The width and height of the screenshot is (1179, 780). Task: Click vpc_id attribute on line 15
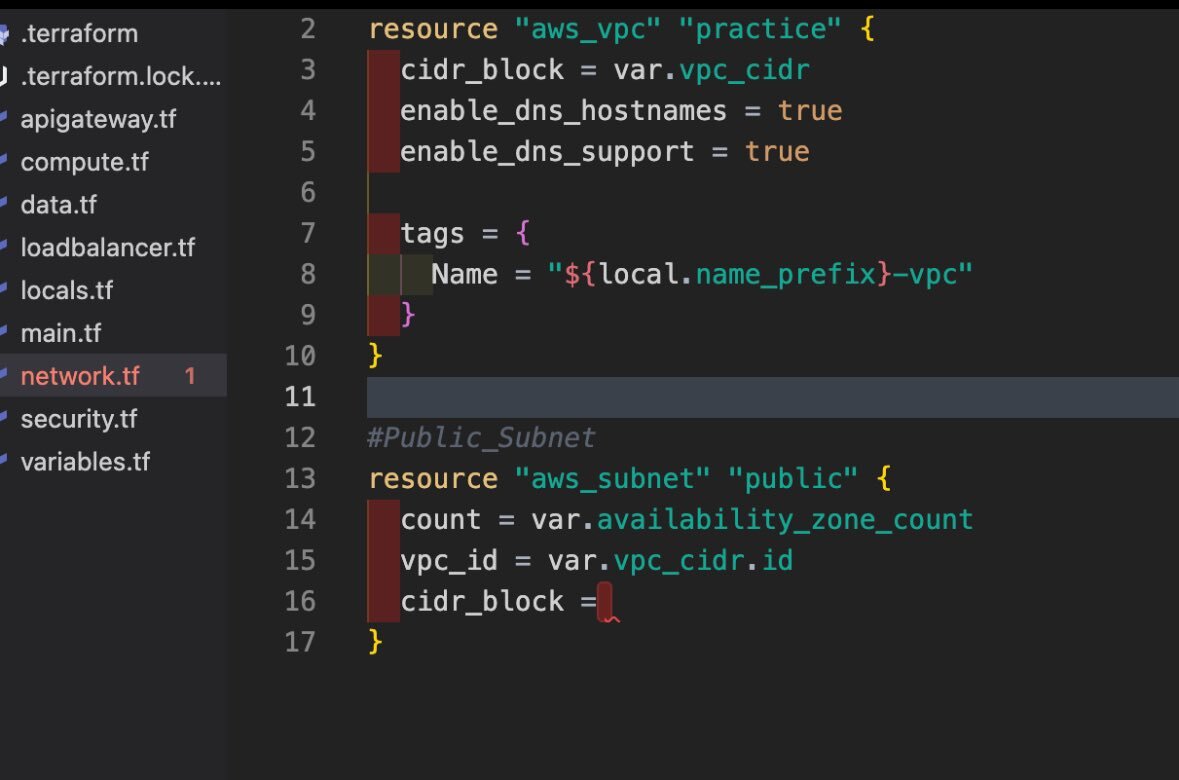coord(449,561)
